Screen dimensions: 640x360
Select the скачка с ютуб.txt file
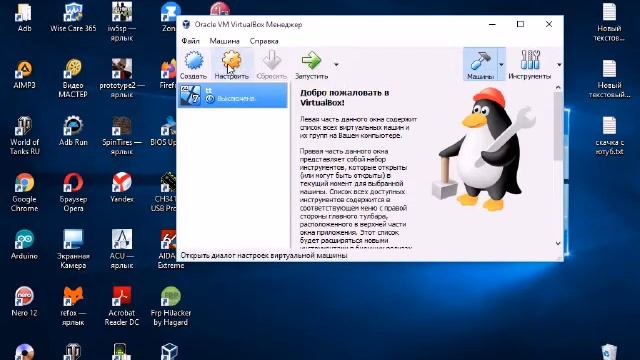point(609,136)
